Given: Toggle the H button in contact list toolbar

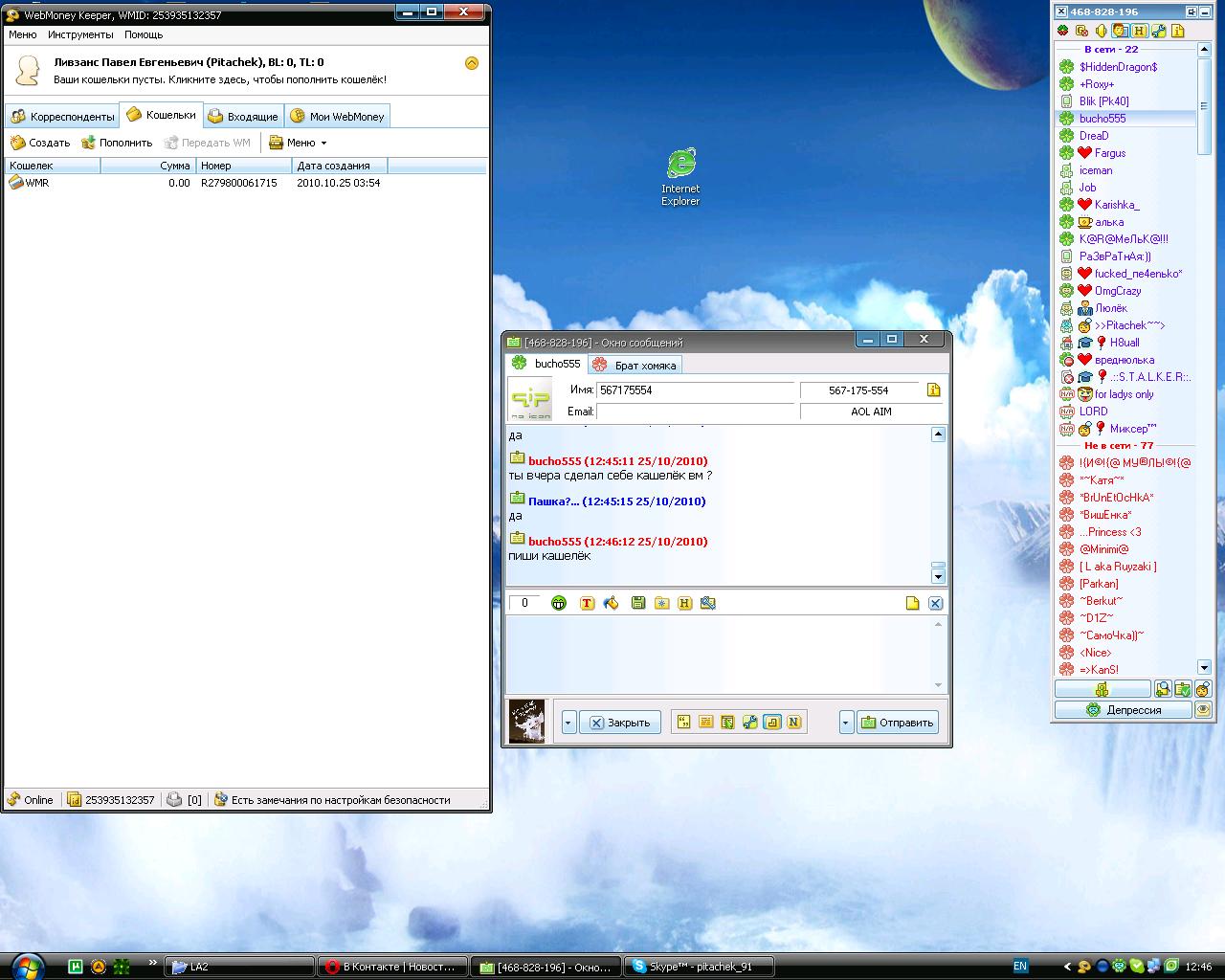Looking at the screenshot, I should coord(1139,31).
